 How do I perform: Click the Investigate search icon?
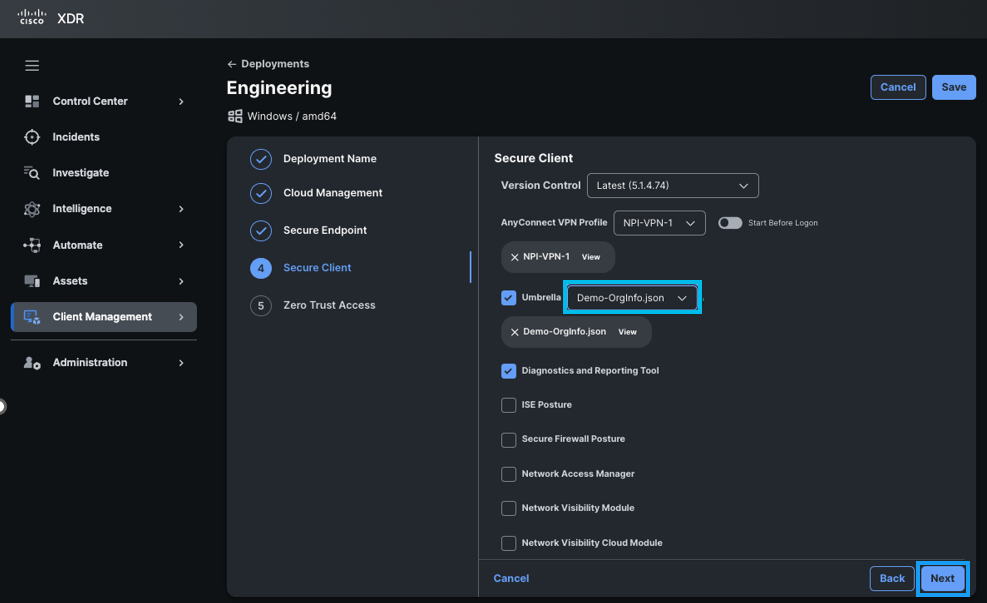pyautogui.click(x=32, y=172)
